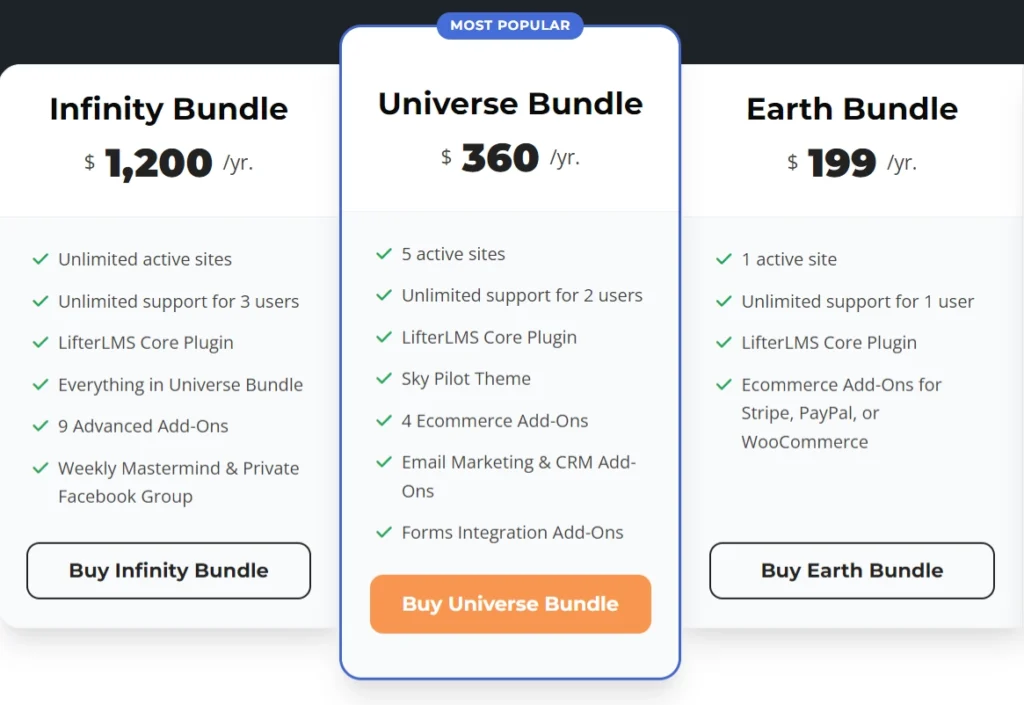Select the Buy Earth Bundle button

tap(852, 571)
